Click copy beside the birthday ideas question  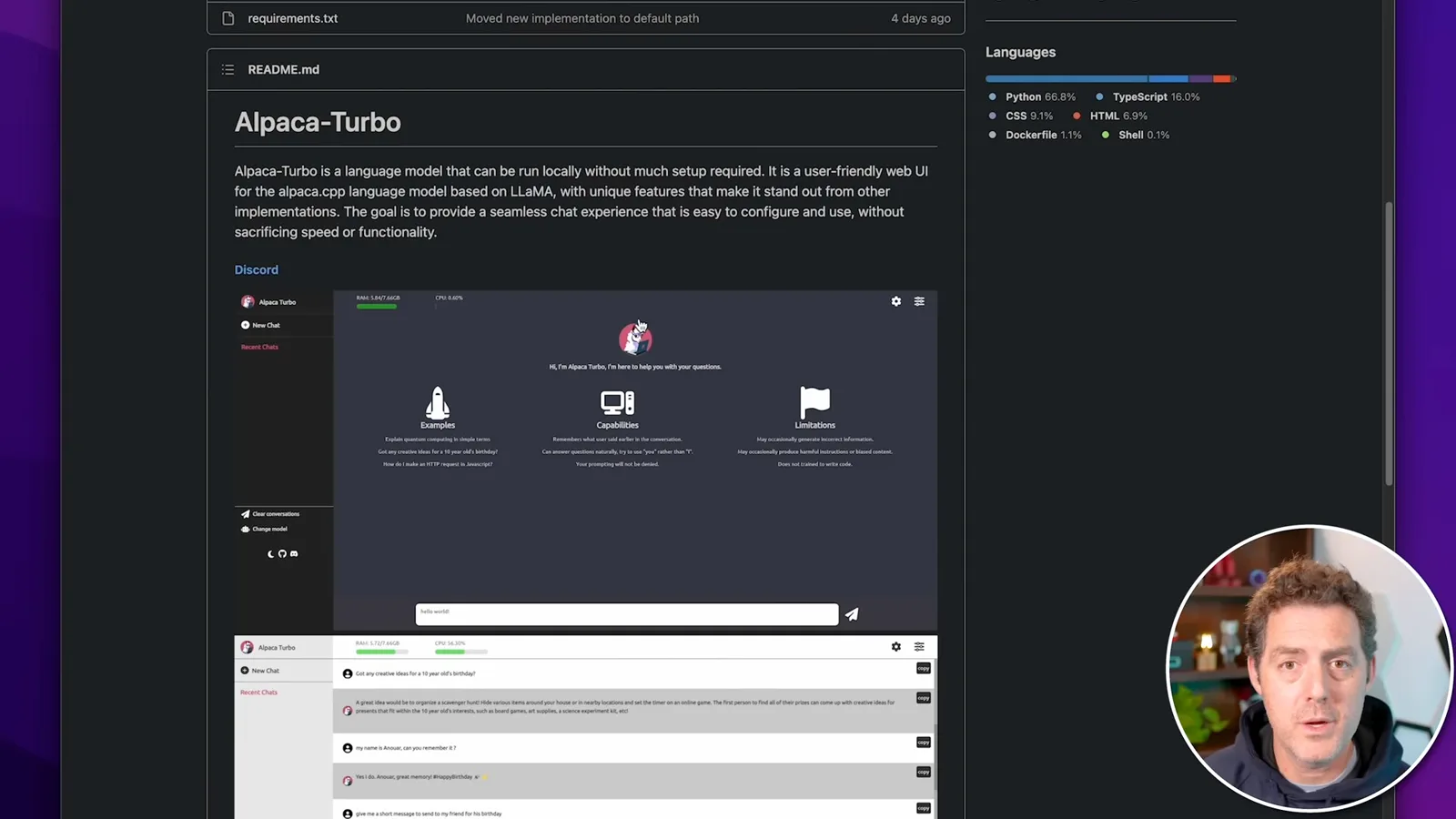pos(924,668)
